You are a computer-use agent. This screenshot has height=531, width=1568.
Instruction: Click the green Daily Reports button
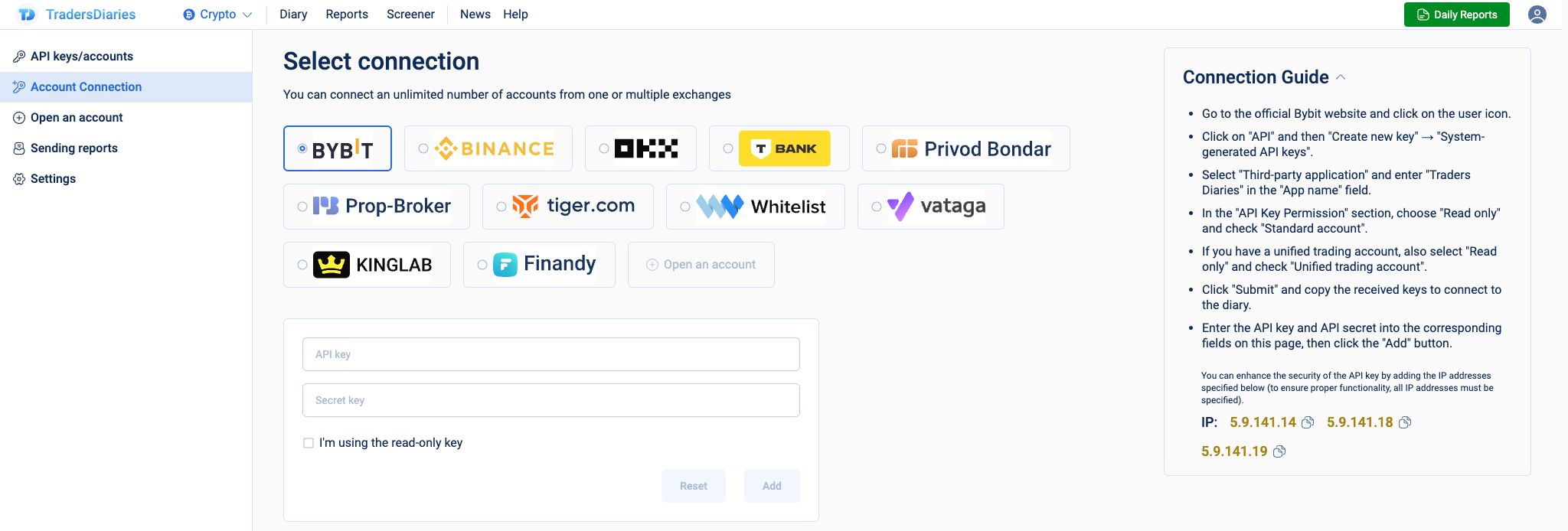coord(1456,14)
